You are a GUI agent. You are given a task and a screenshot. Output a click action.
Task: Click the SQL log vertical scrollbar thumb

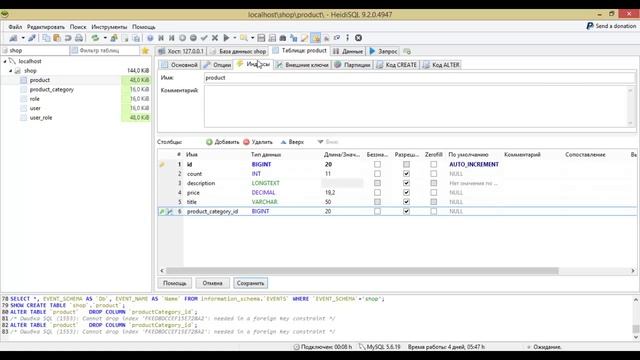[636, 329]
